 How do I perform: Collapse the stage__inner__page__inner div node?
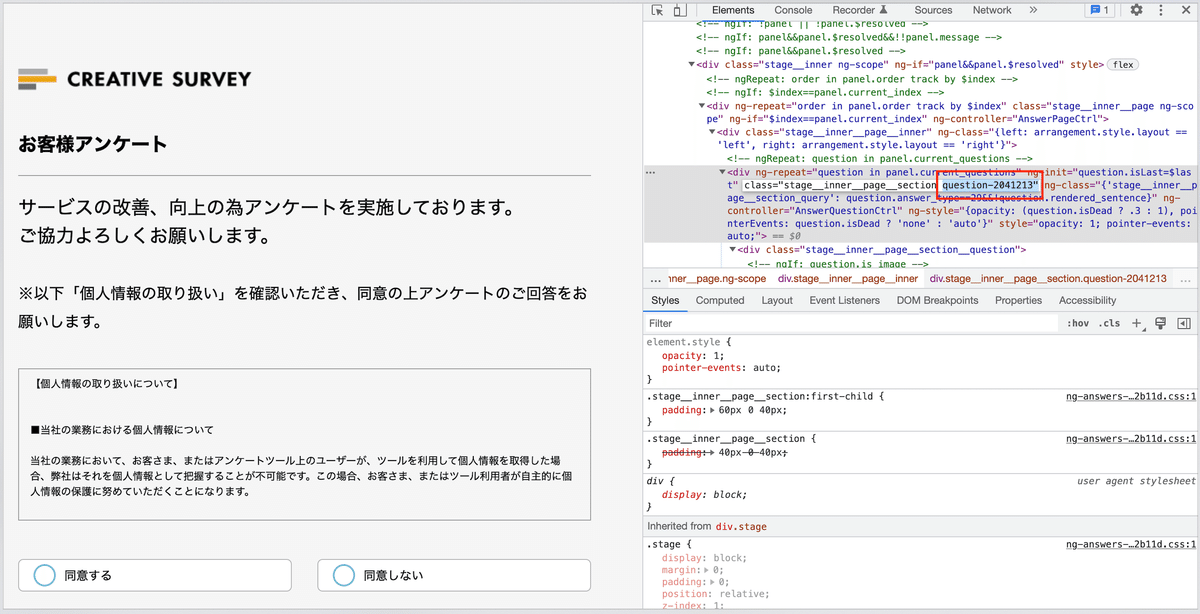711,131
